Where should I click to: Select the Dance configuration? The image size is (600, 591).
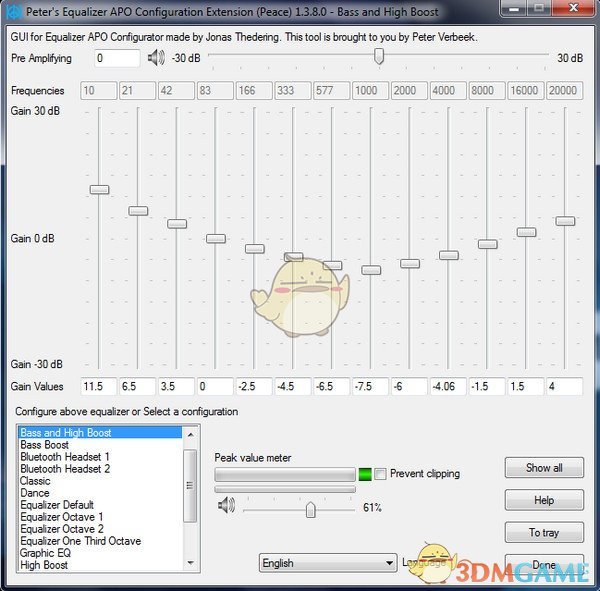click(x=100, y=493)
